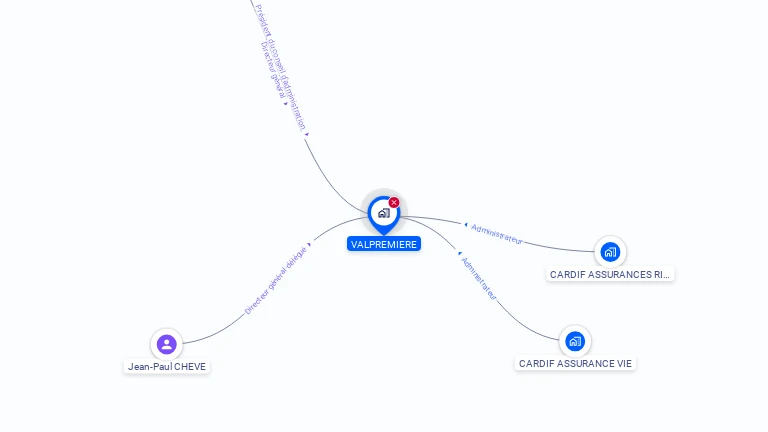Screen dimensions: 768x432
Task: Select the VALPREMIERE blue label
Action: tap(384, 244)
